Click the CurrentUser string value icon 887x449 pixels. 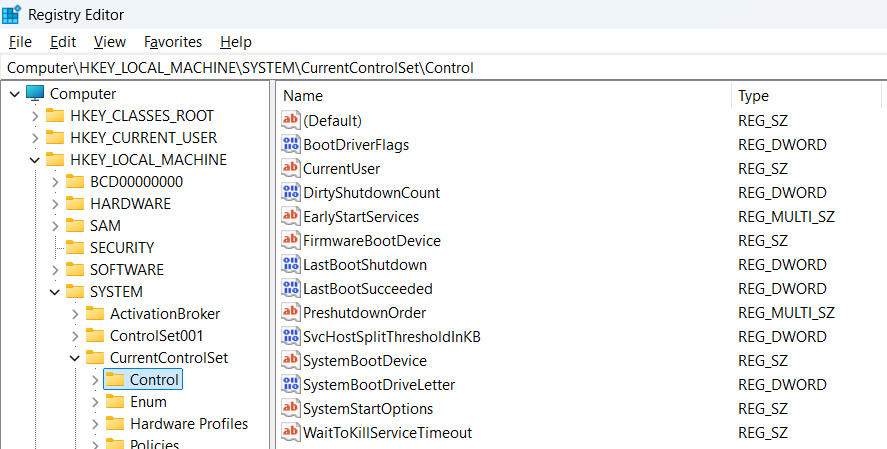(291, 169)
